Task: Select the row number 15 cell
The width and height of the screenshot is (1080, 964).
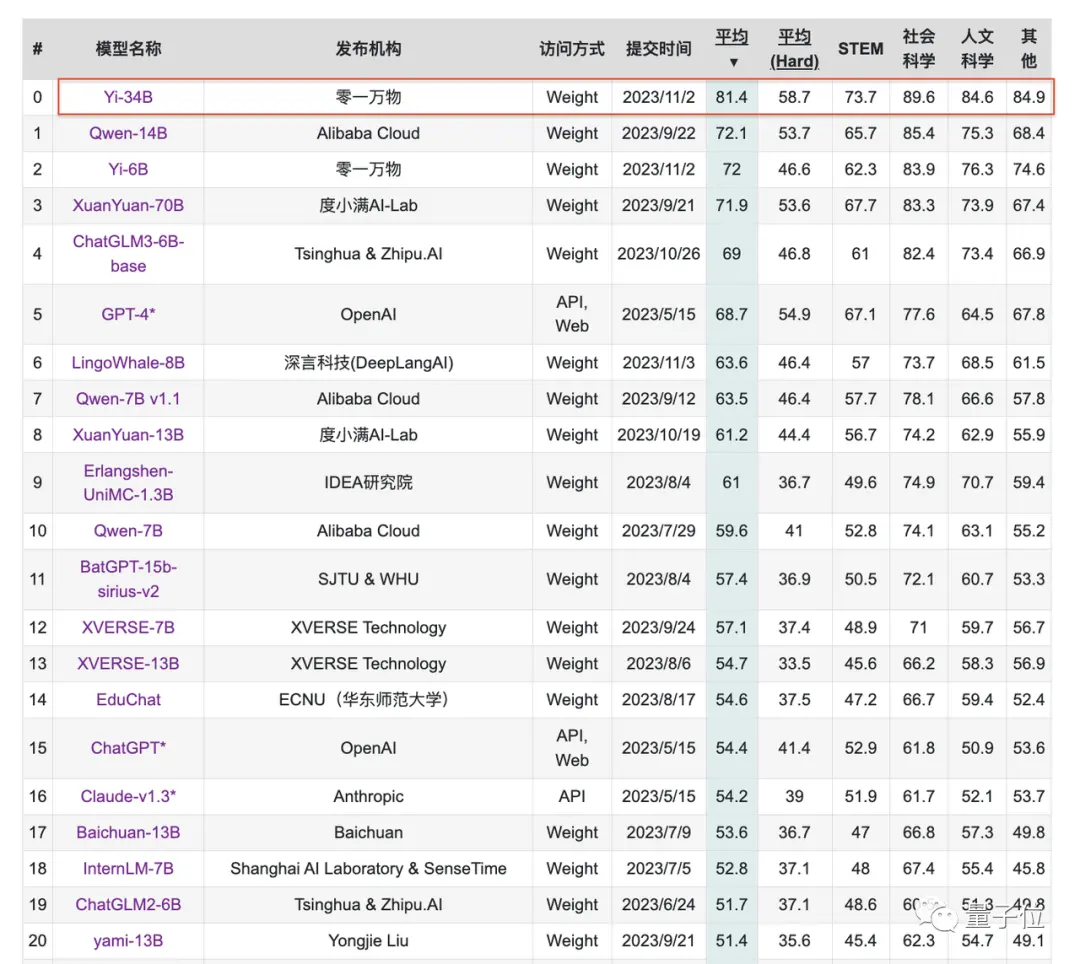Action: tap(38, 748)
